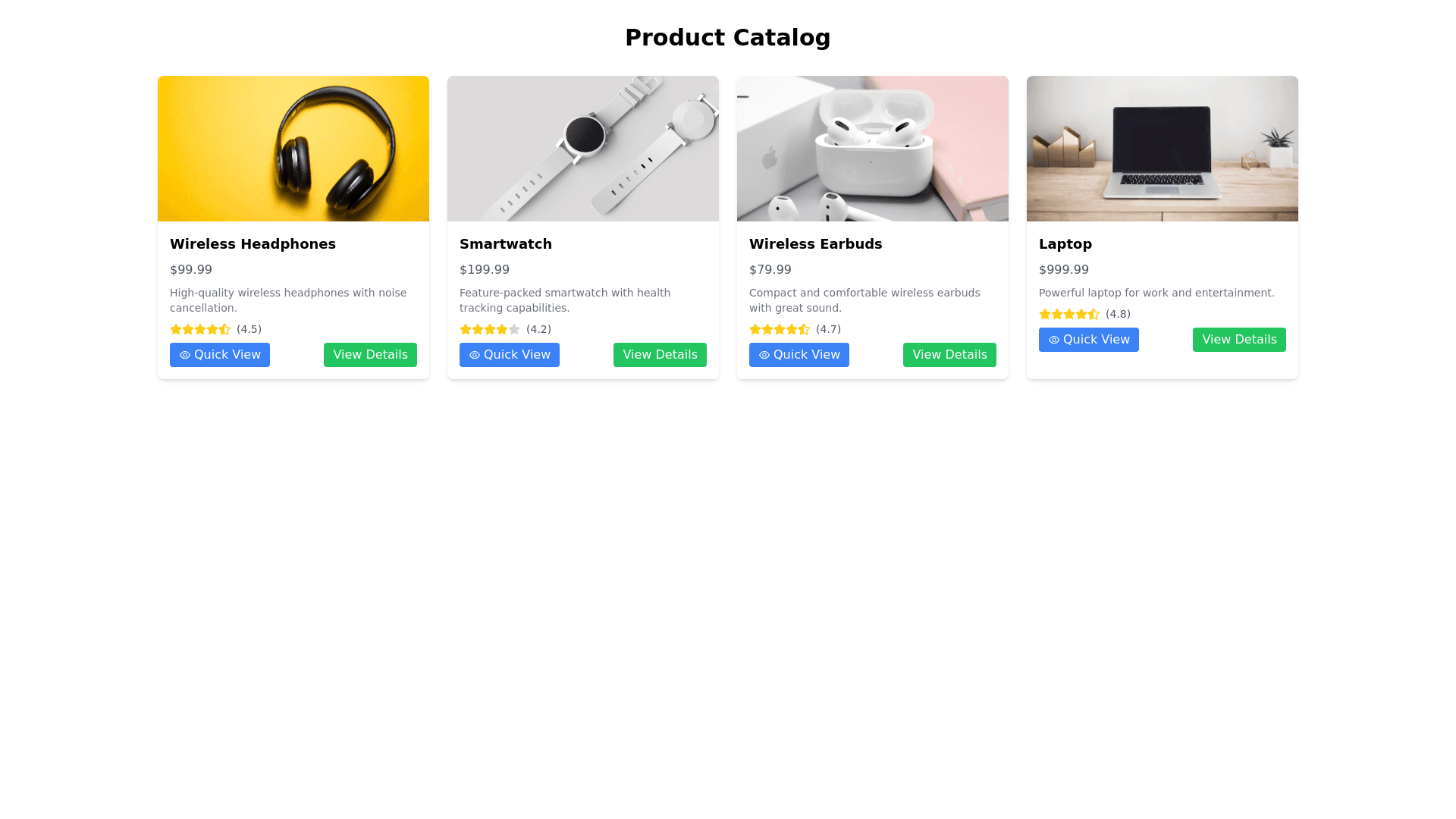This screenshot has height=819, width=1456.
Task: Open View Details for Wireless Earbuds
Action: tap(949, 355)
